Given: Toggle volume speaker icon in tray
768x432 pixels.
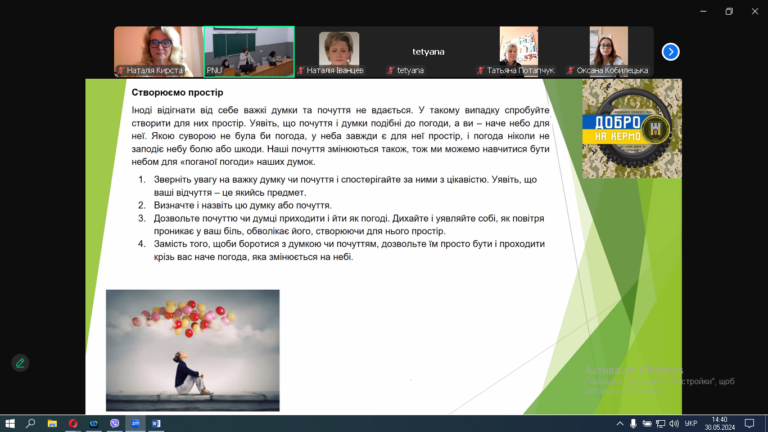Looking at the screenshot, I should pos(674,424).
